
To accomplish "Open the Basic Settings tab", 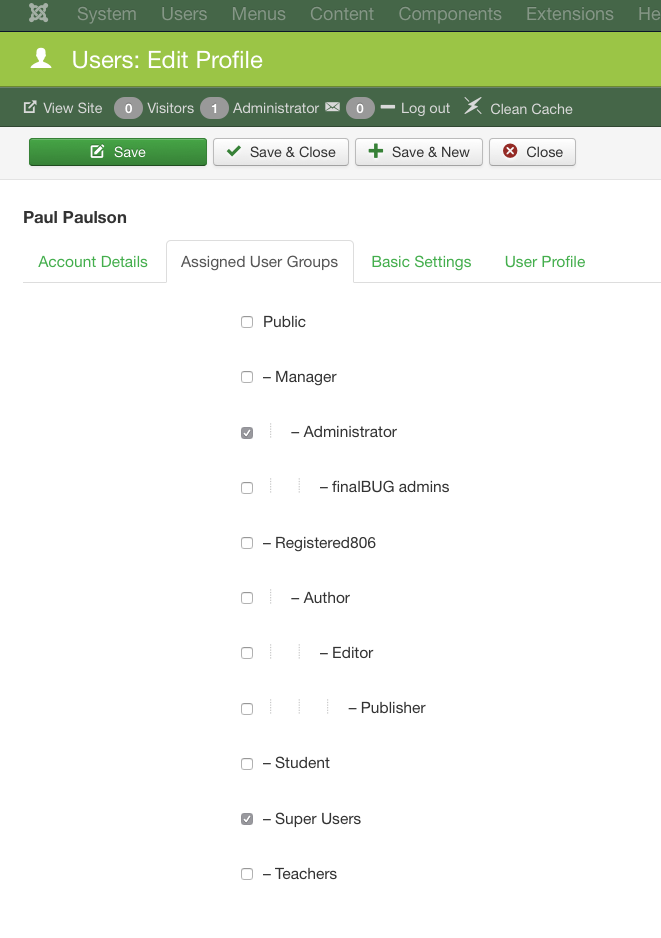I will 421,262.
